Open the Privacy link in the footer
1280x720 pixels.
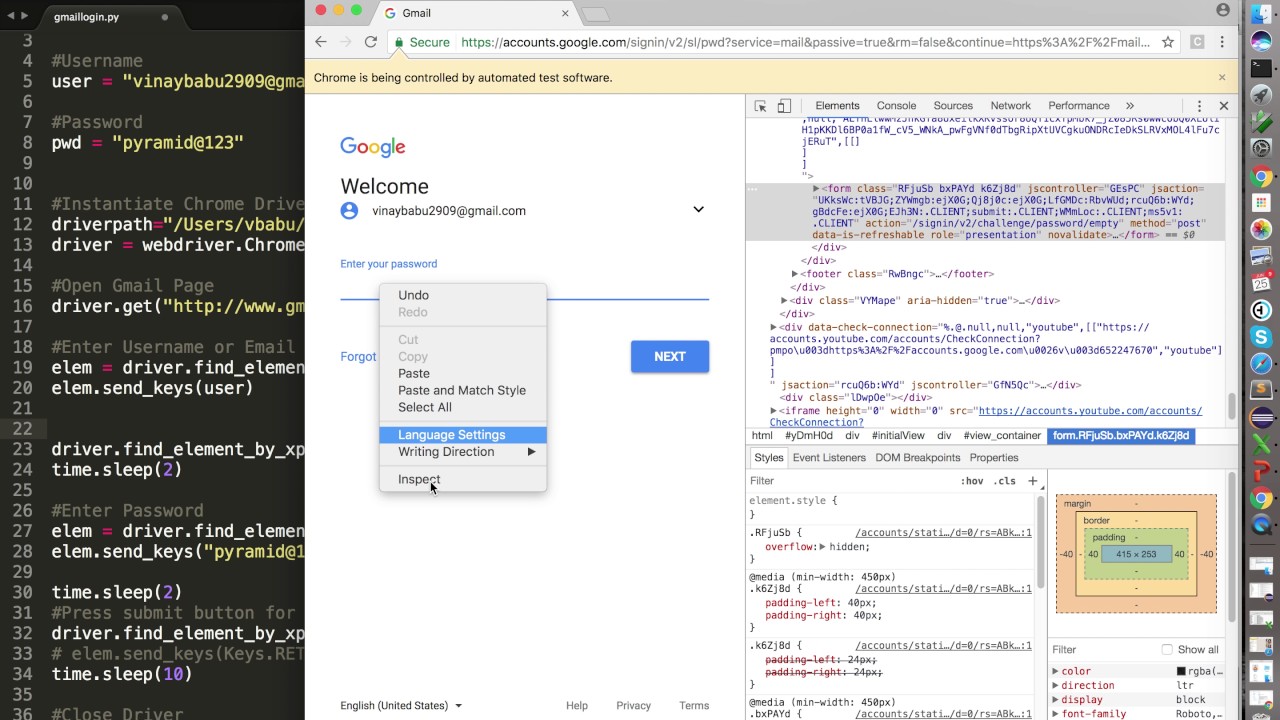pos(633,705)
